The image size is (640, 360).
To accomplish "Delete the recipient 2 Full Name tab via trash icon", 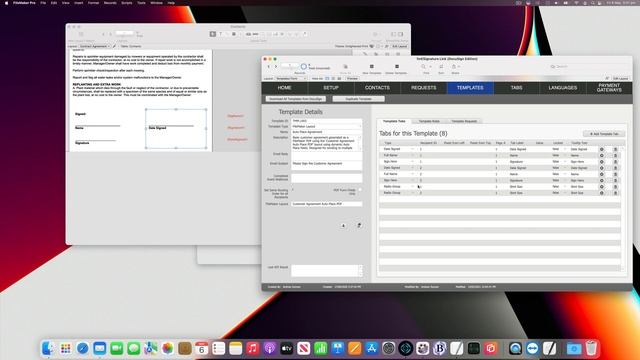I will pos(616,174).
